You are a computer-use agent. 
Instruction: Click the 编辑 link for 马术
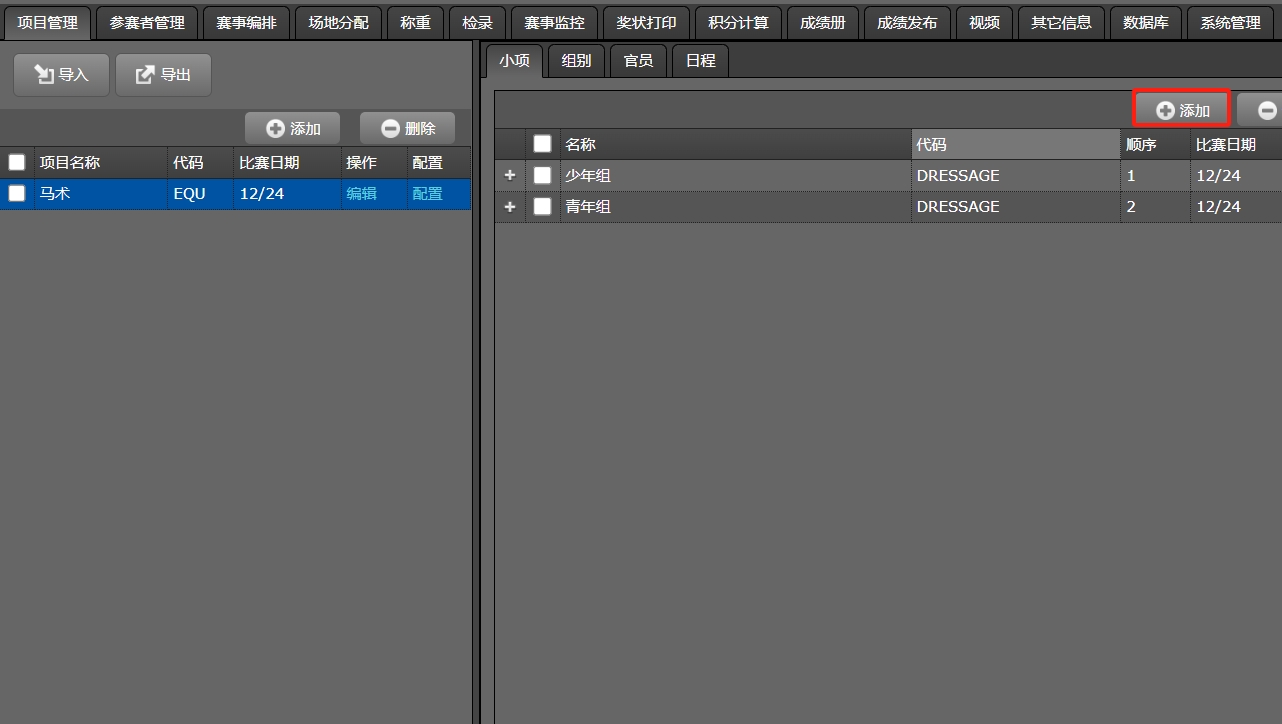click(x=361, y=194)
